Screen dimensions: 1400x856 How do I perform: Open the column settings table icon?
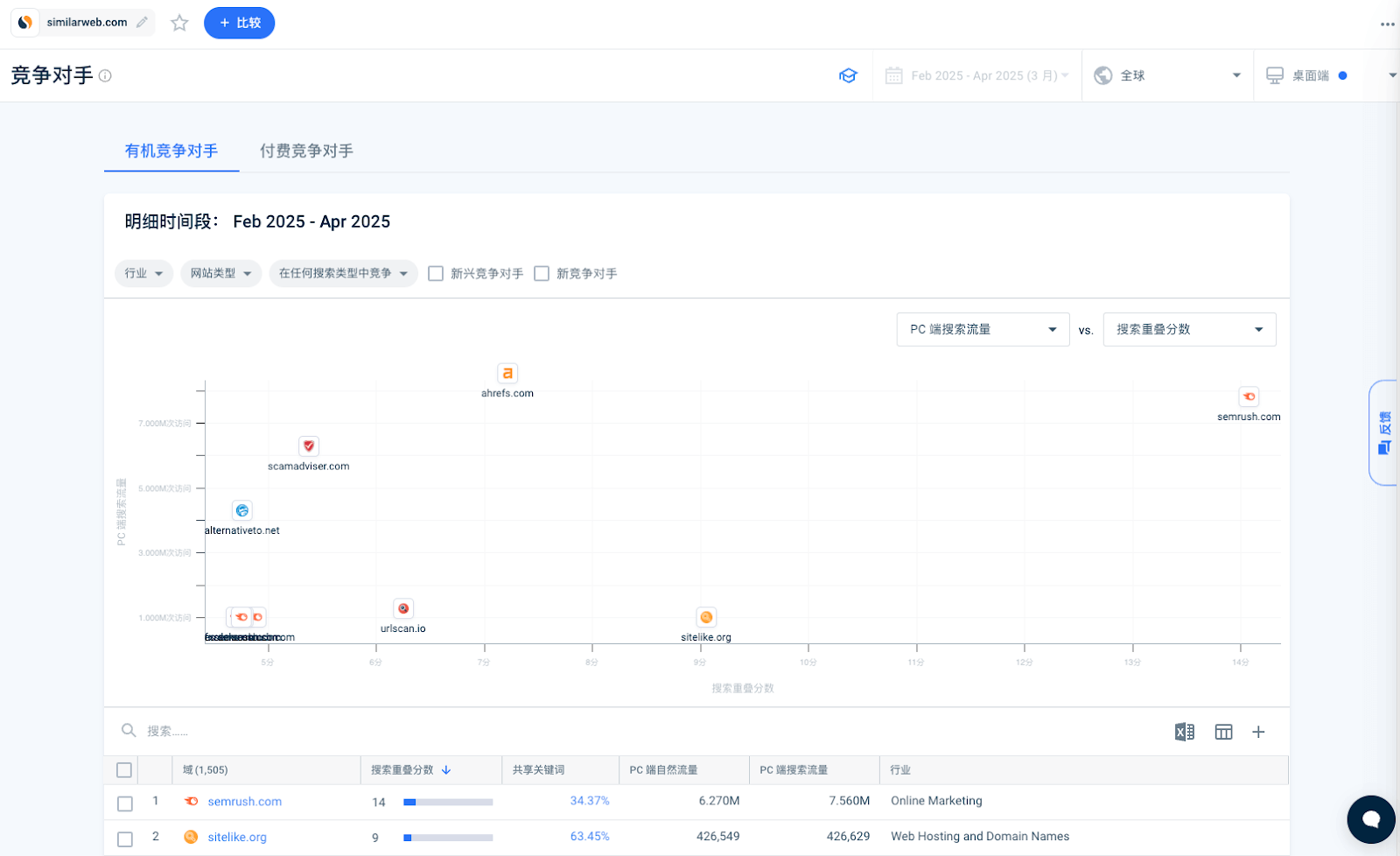pyautogui.click(x=1223, y=732)
